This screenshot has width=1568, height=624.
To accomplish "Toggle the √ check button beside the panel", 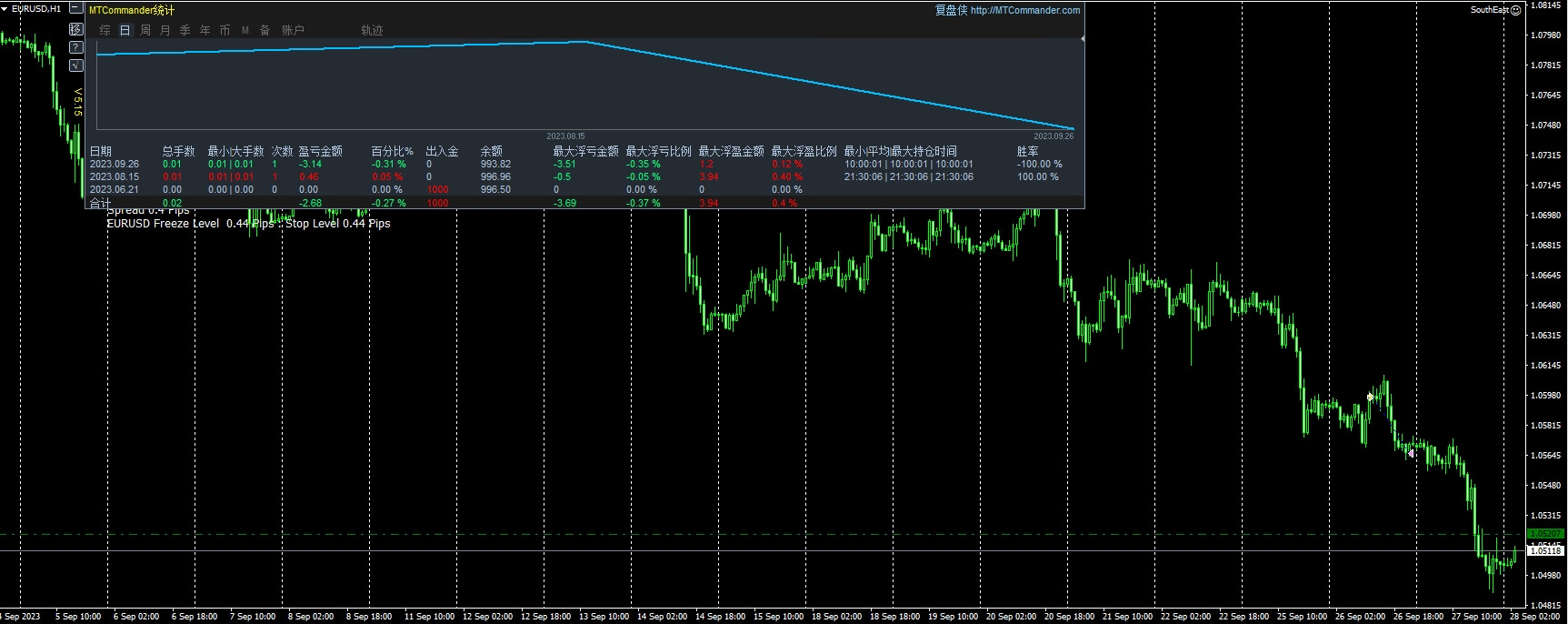I will point(76,65).
